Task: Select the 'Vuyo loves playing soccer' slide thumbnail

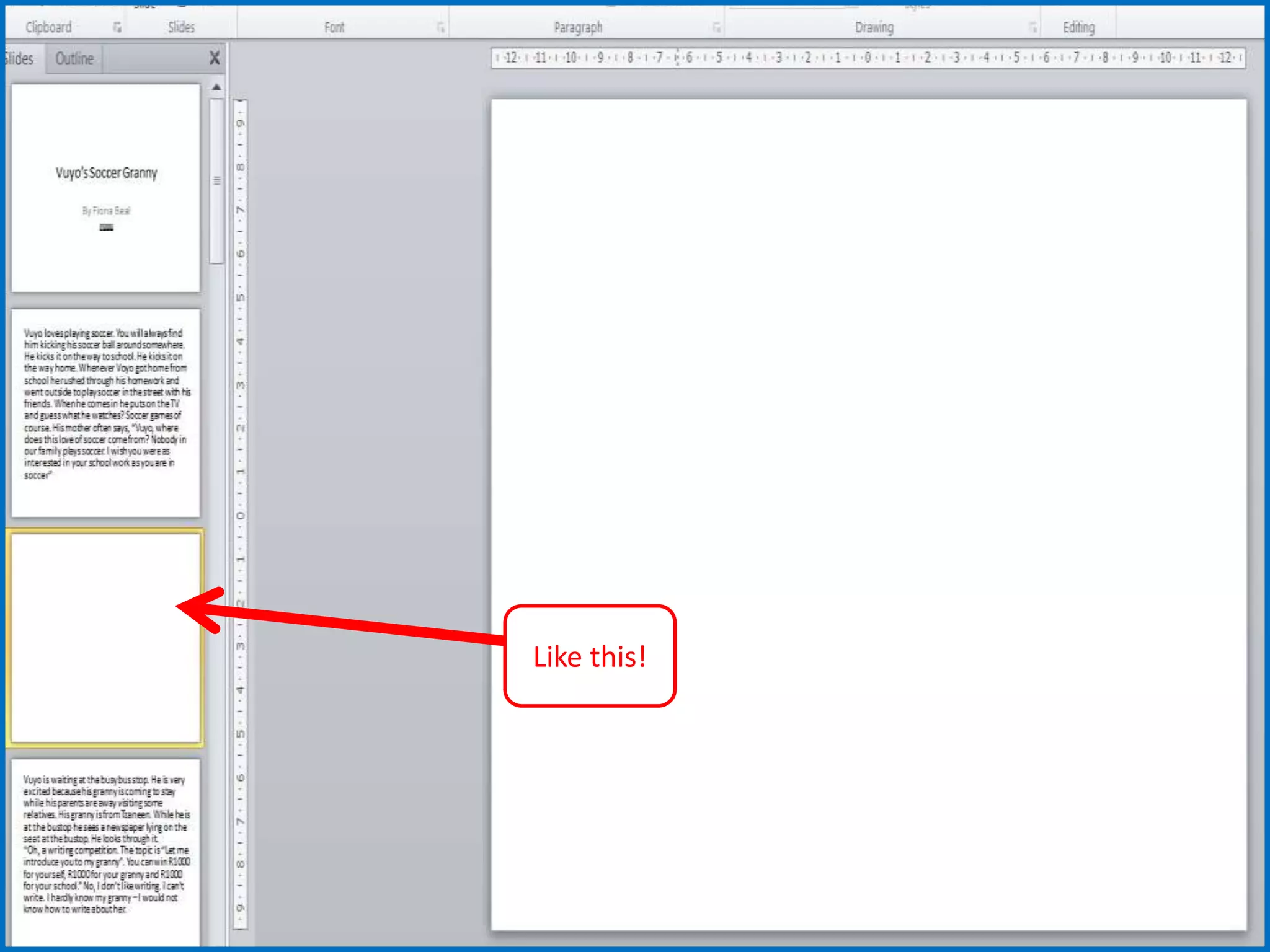Action: (x=106, y=412)
